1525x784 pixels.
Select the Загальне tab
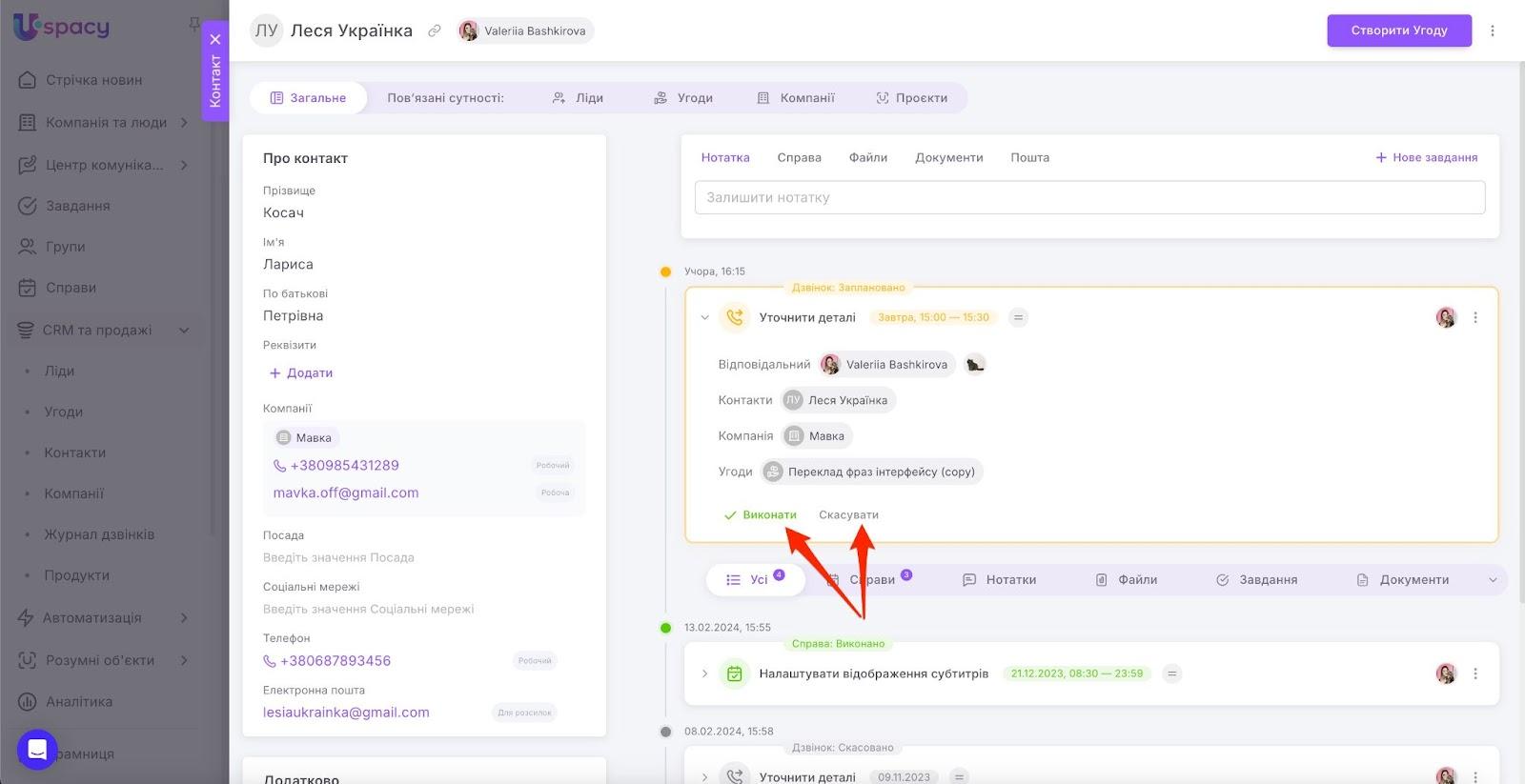tap(308, 98)
